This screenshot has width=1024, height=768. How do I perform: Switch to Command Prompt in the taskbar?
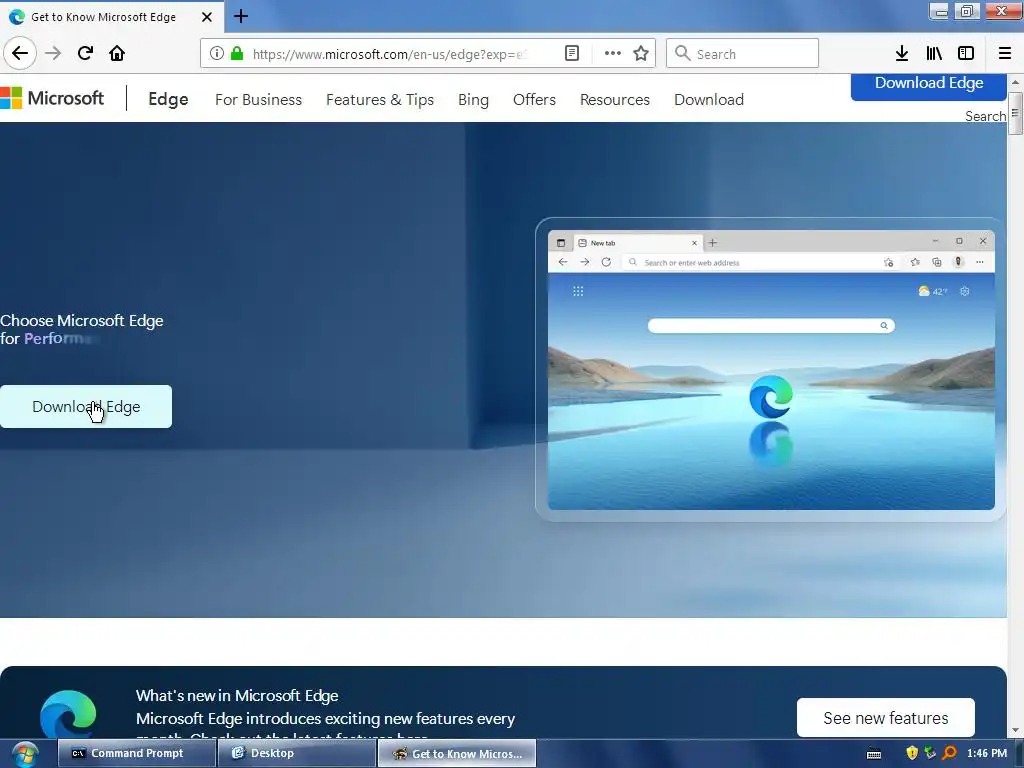tap(136, 753)
